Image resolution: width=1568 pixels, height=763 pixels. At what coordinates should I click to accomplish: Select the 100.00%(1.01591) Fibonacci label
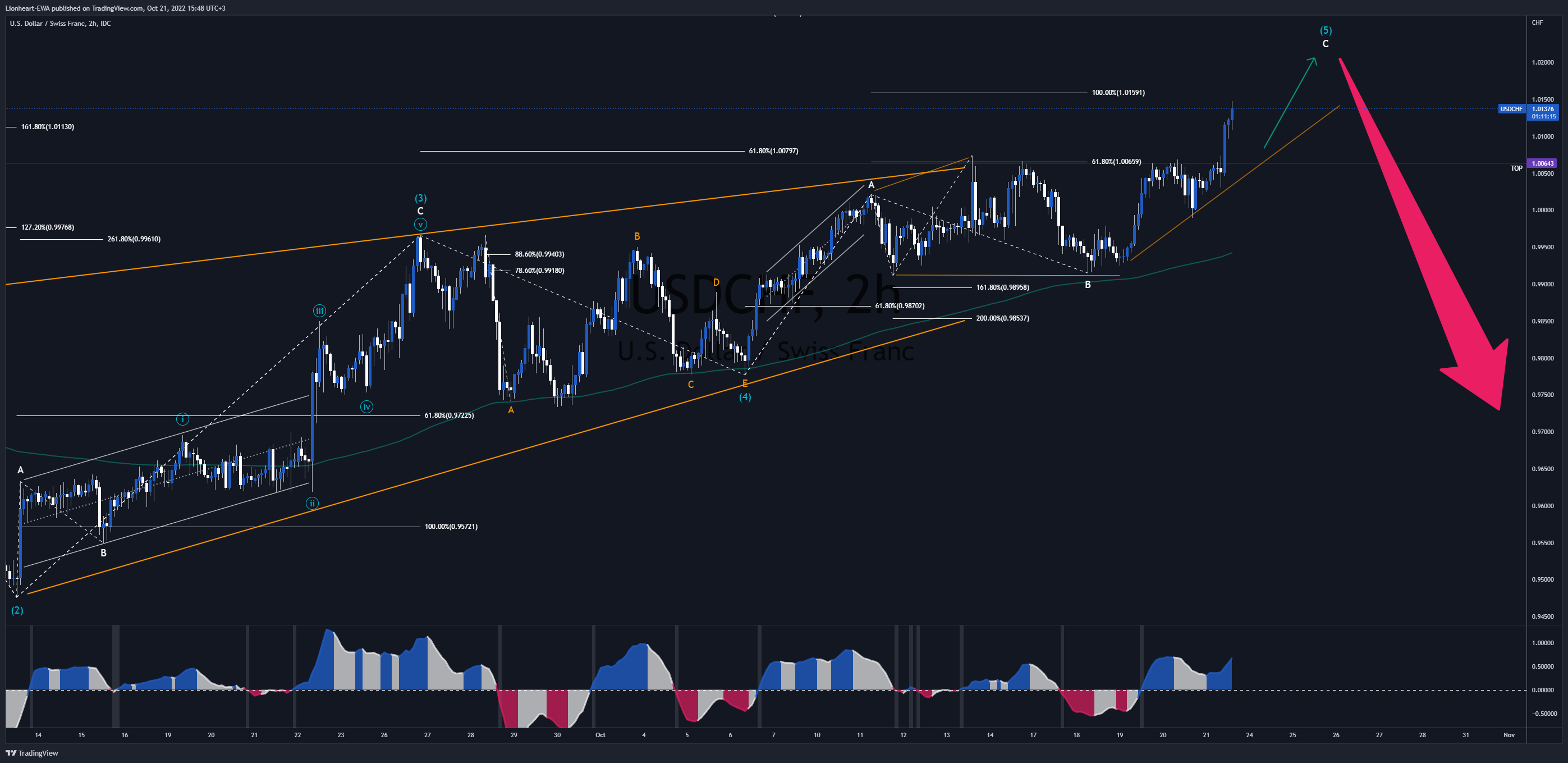pos(1118,93)
